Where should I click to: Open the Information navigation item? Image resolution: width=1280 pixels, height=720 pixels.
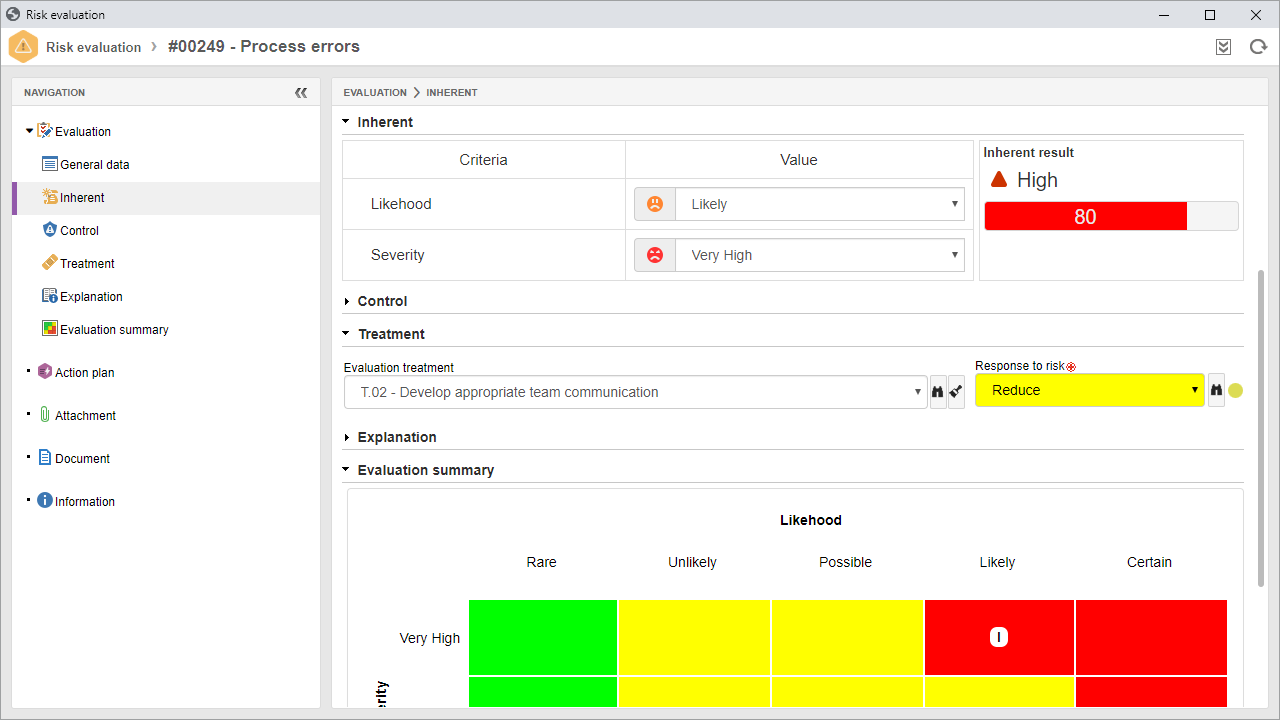85,501
